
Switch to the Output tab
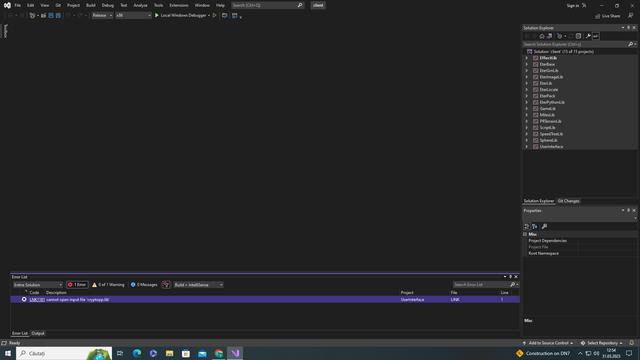[38, 333]
